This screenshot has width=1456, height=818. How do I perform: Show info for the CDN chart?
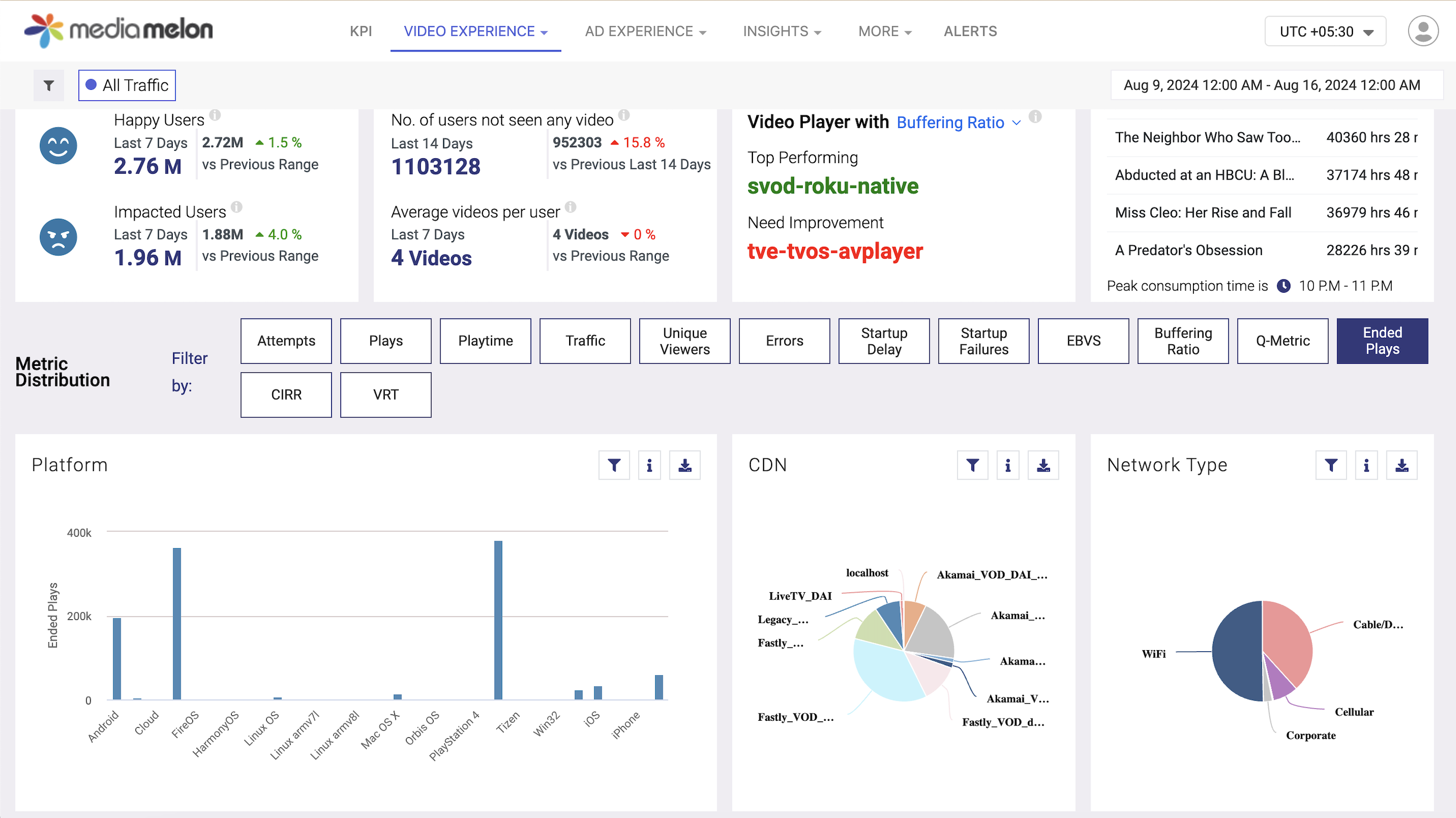(1008, 465)
